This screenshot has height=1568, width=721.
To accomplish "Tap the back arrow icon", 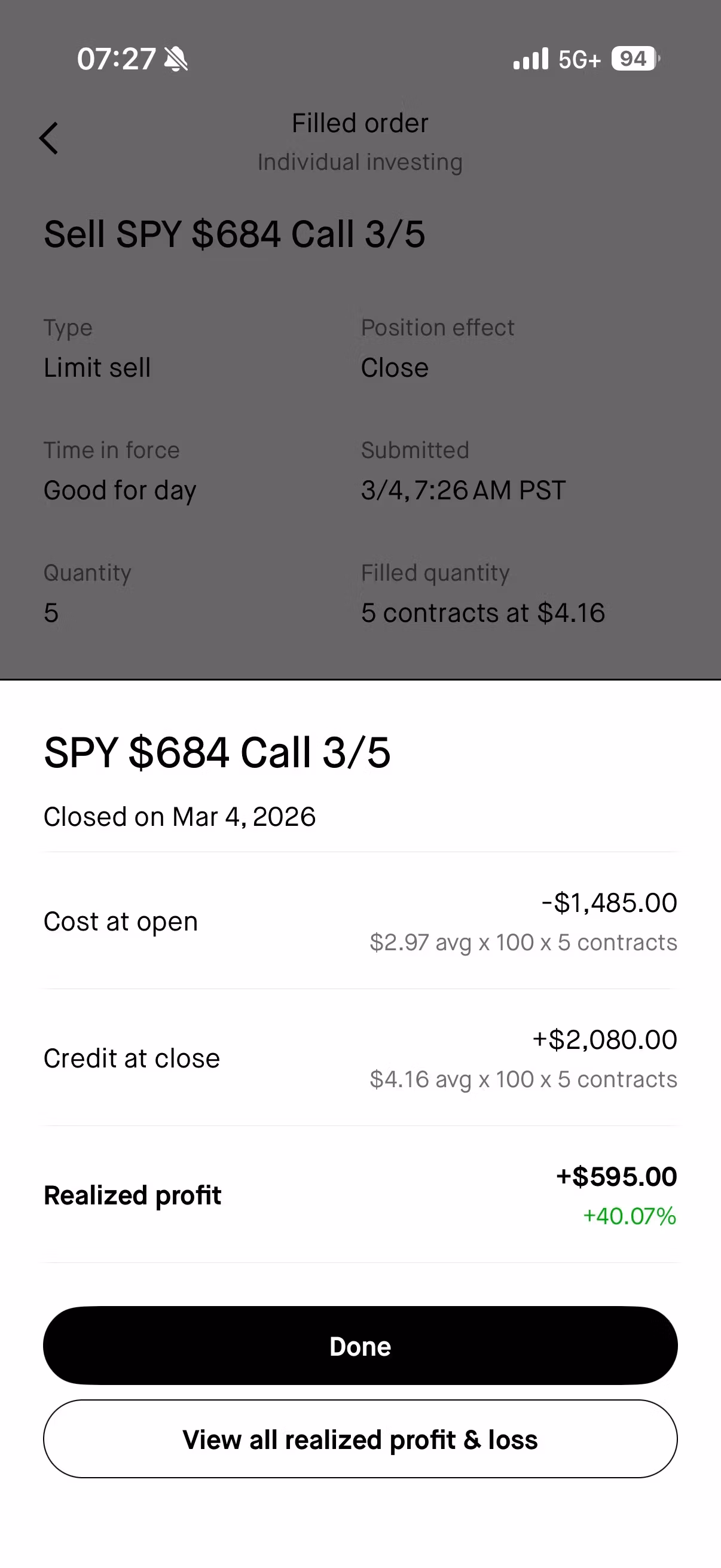I will [48, 139].
